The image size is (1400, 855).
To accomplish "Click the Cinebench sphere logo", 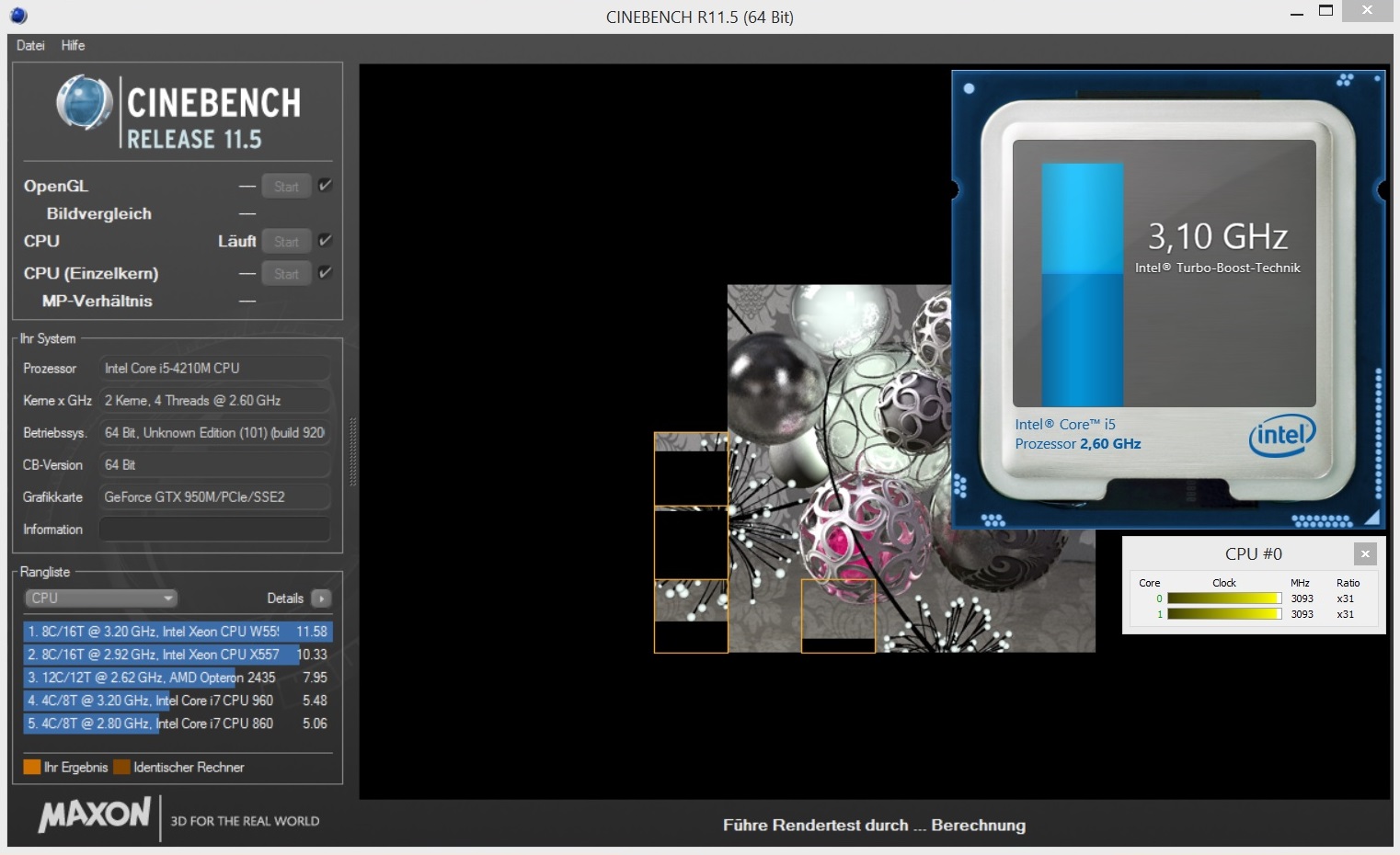I will (x=84, y=102).
